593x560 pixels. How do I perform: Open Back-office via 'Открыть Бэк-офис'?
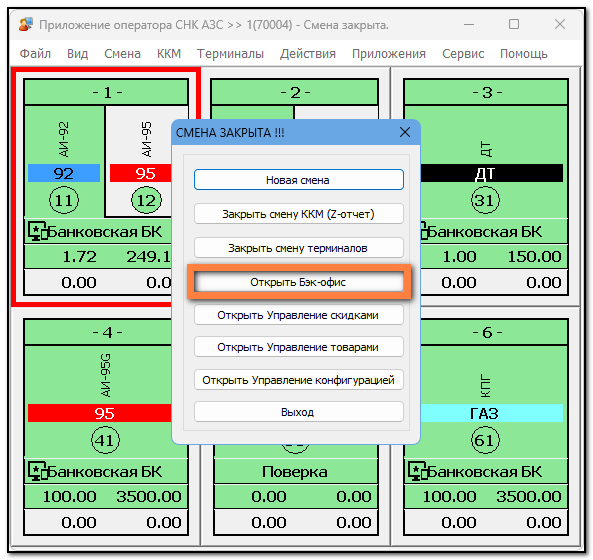[299, 282]
